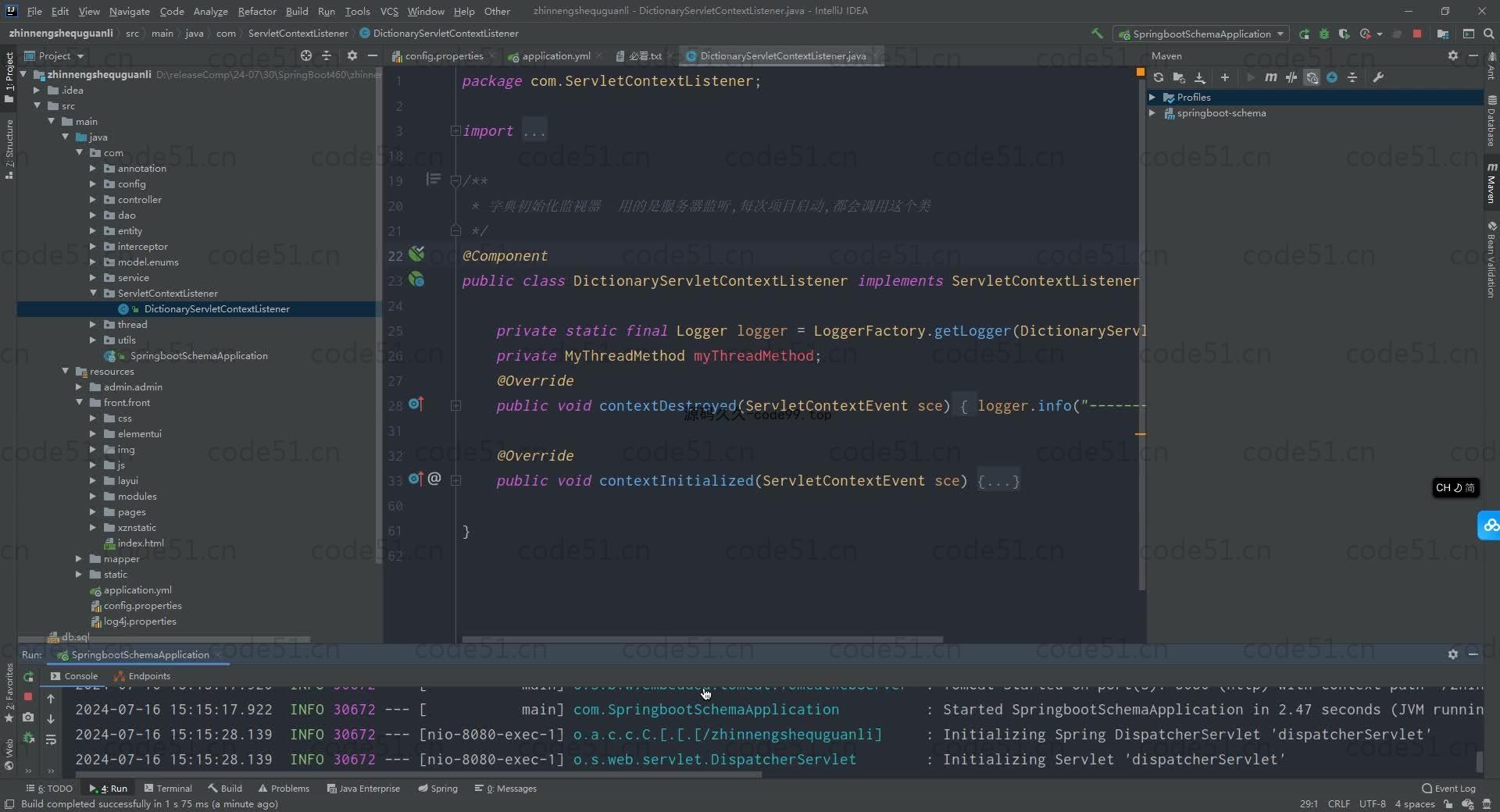Collapse all nodes in Maven panel
Image resolution: width=1500 pixels, height=812 pixels.
coord(1352,77)
